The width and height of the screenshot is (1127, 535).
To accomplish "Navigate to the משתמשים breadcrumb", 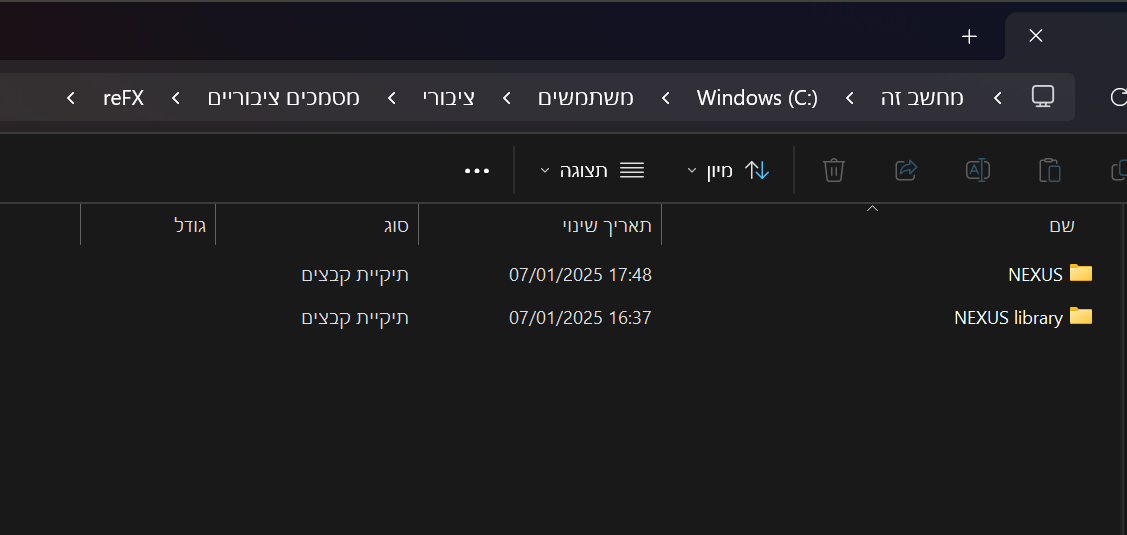I will (586, 98).
